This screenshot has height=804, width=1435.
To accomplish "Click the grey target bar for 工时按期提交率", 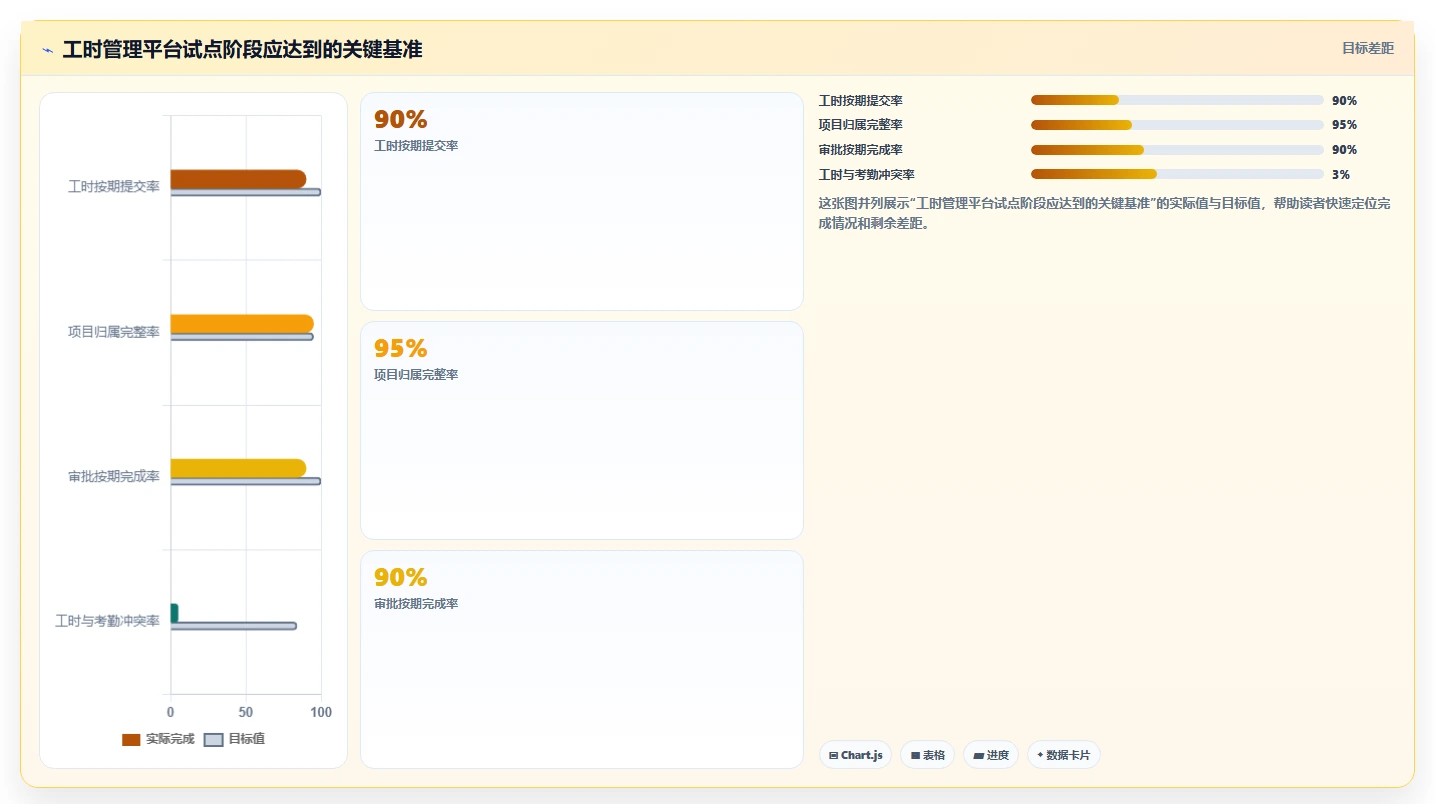I will (x=246, y=192).
